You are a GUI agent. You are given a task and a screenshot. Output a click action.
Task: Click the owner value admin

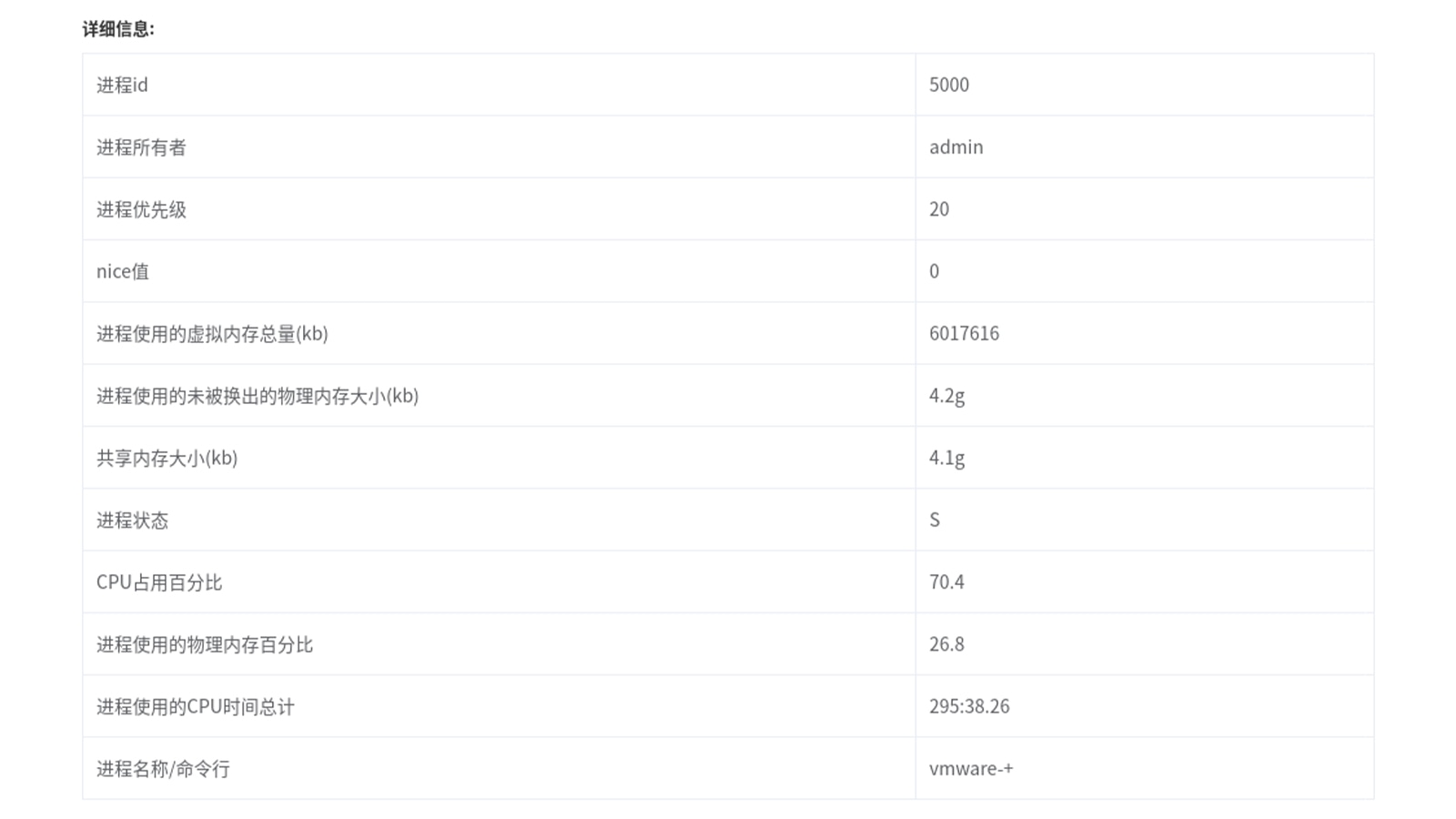pyautogui.click(x=955, y=147)
